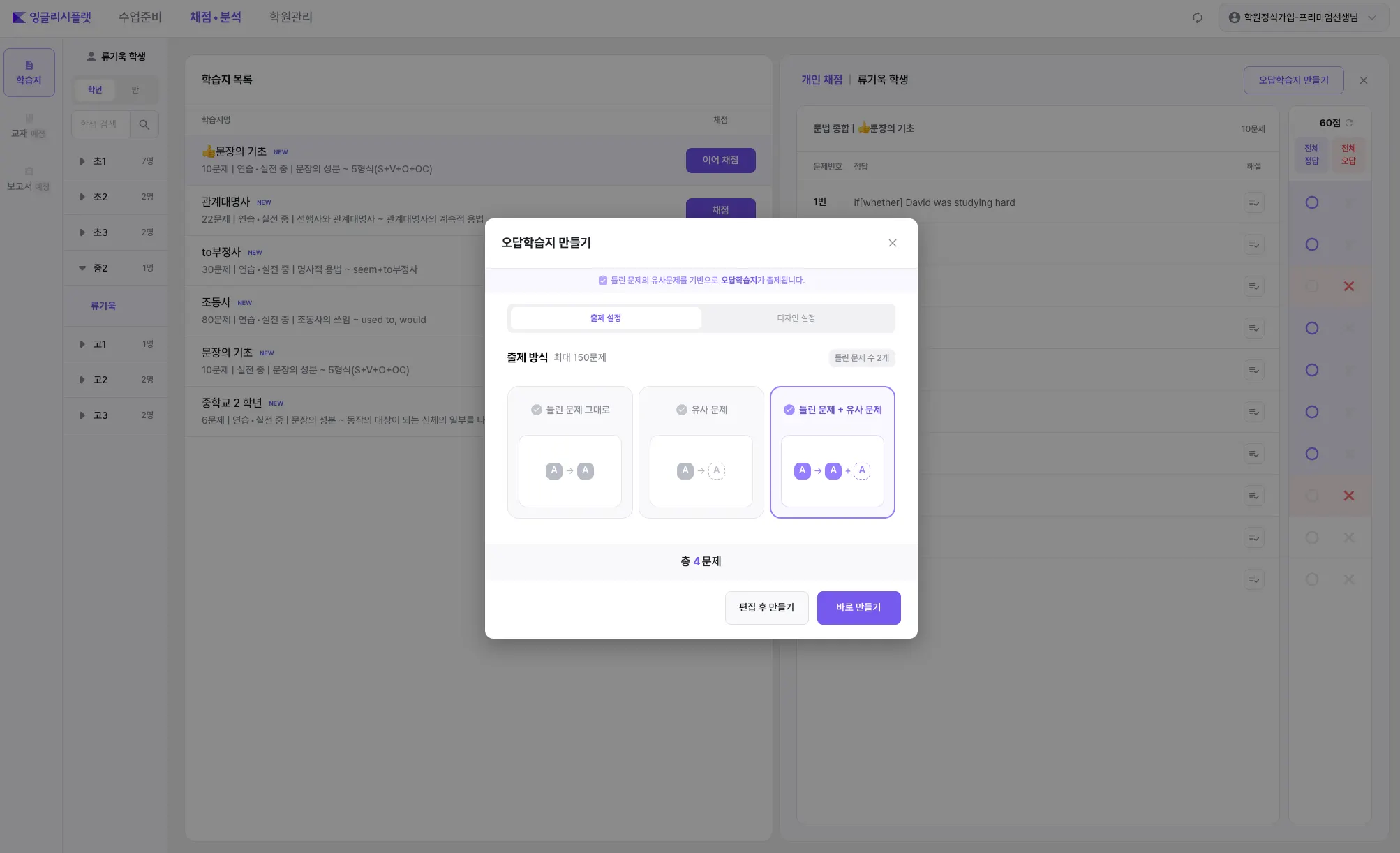Open 학원관리 top menu
The image size is (1400, 853).
tap(290, 17)
